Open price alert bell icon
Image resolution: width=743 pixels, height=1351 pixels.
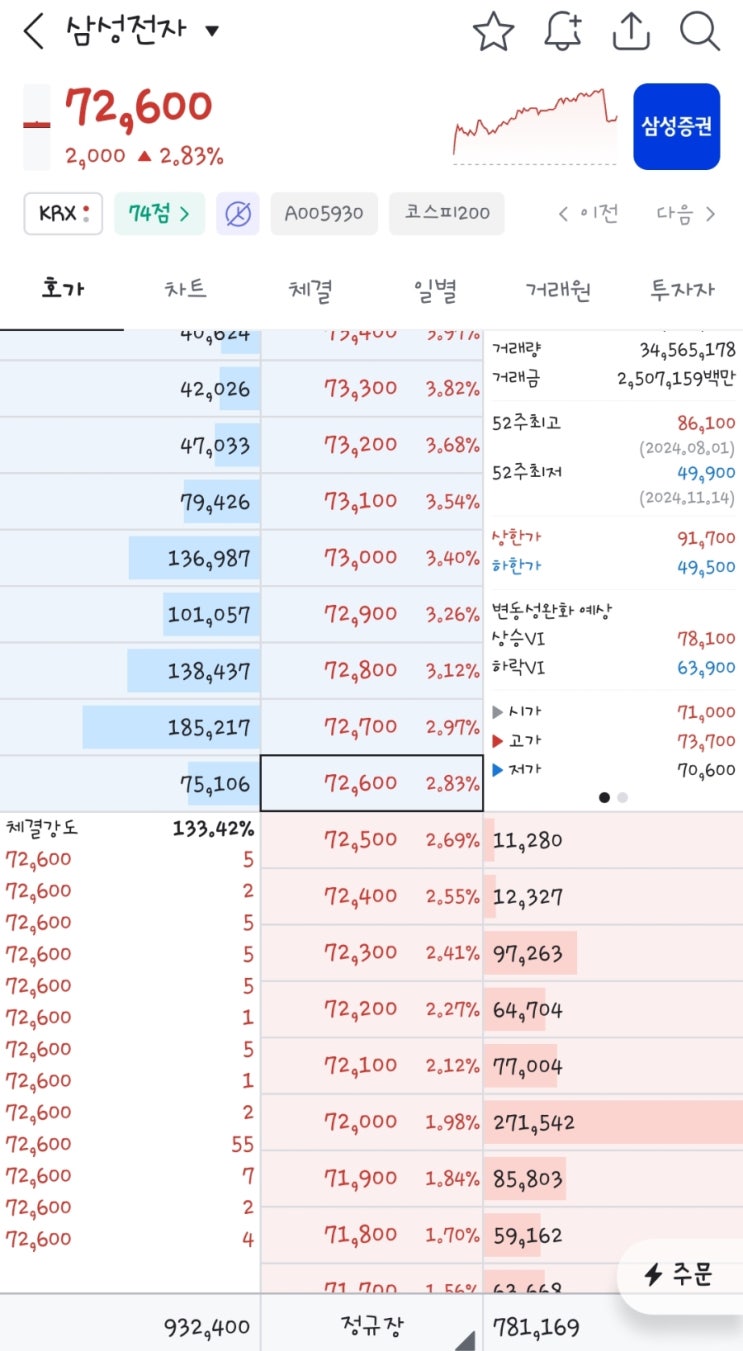click(x=563, y=32)
